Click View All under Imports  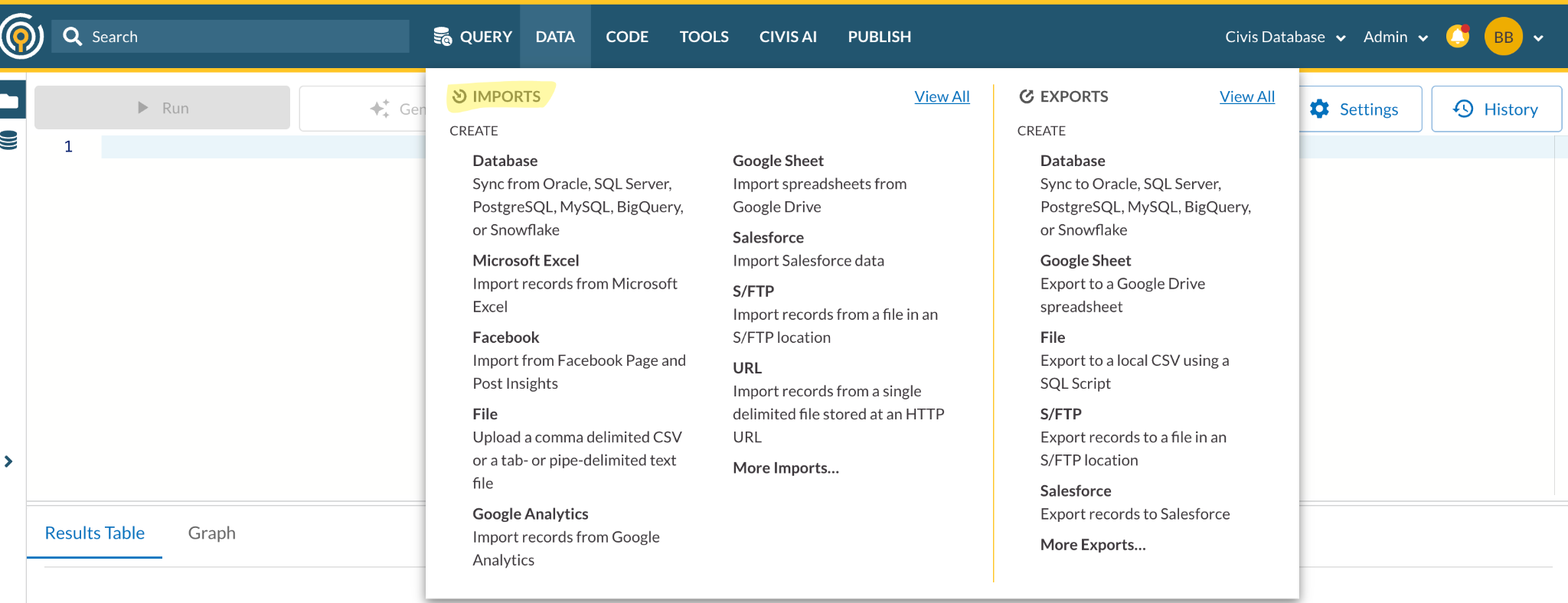click(942, 96)
